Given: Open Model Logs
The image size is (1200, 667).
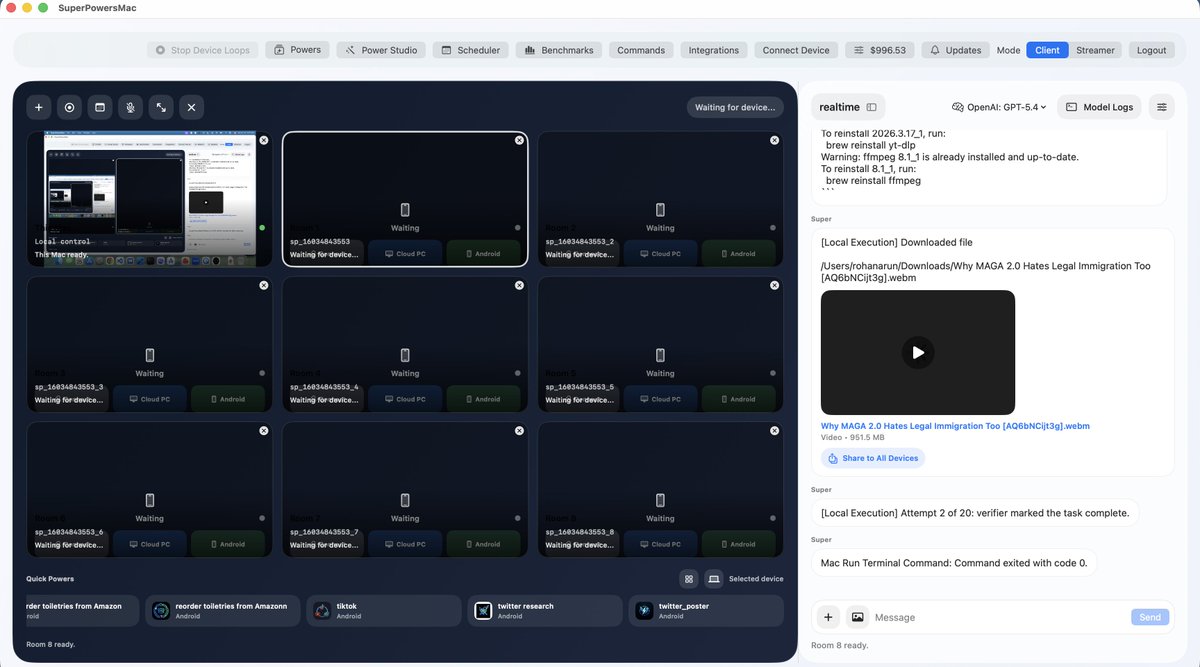Looking at the screenshot, I should [1099, 107].
